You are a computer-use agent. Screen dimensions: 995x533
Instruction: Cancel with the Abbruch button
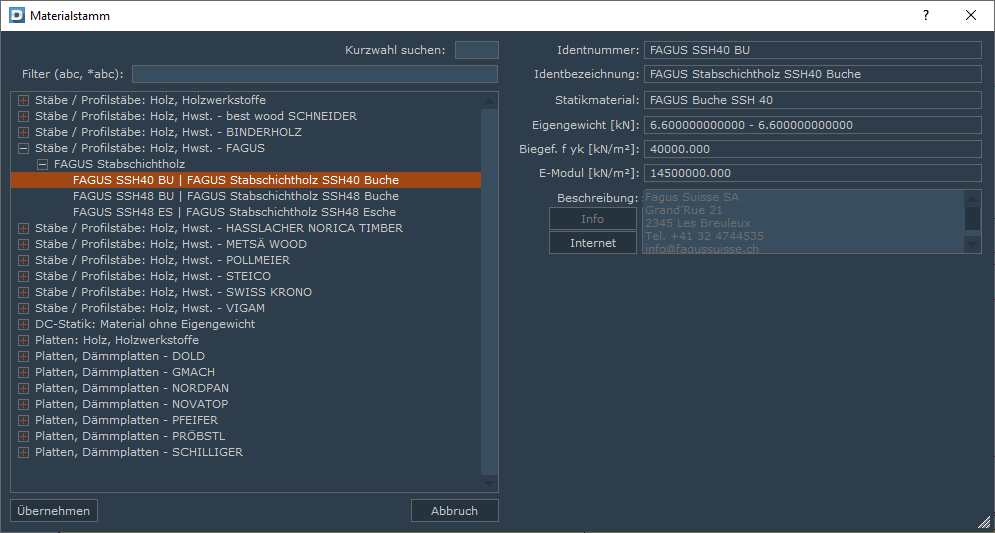454,511
